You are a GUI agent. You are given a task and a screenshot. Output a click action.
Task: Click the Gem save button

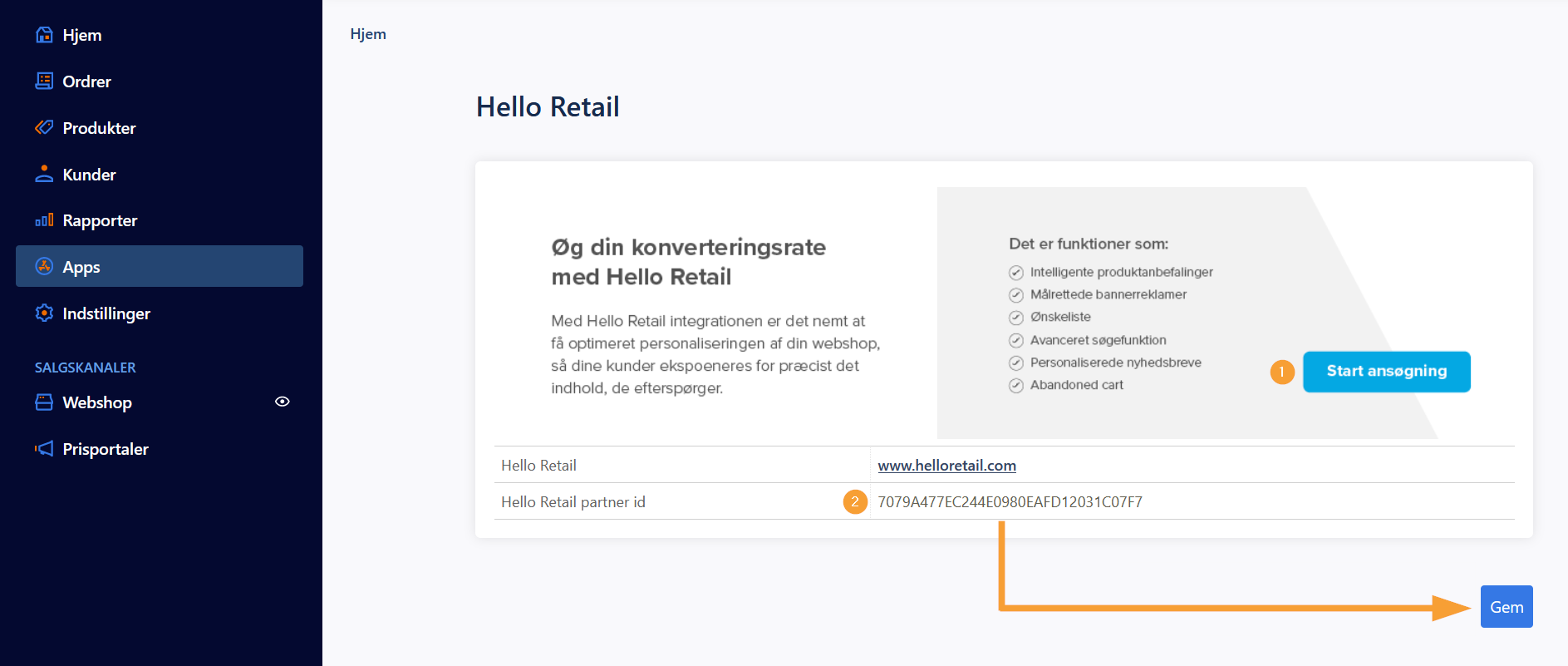coord(1506,607)
